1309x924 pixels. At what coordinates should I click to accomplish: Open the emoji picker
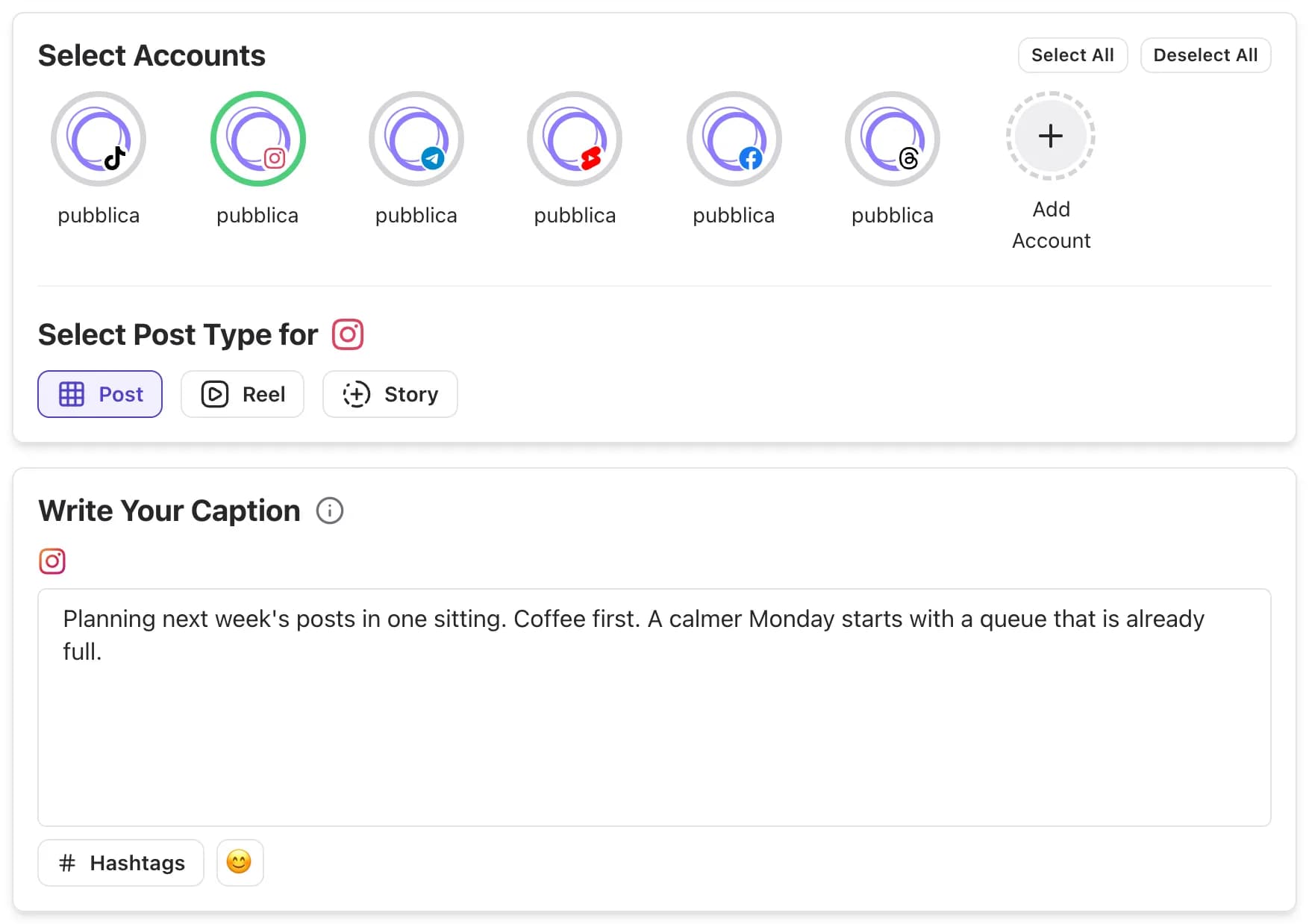(x=240, y=863)
